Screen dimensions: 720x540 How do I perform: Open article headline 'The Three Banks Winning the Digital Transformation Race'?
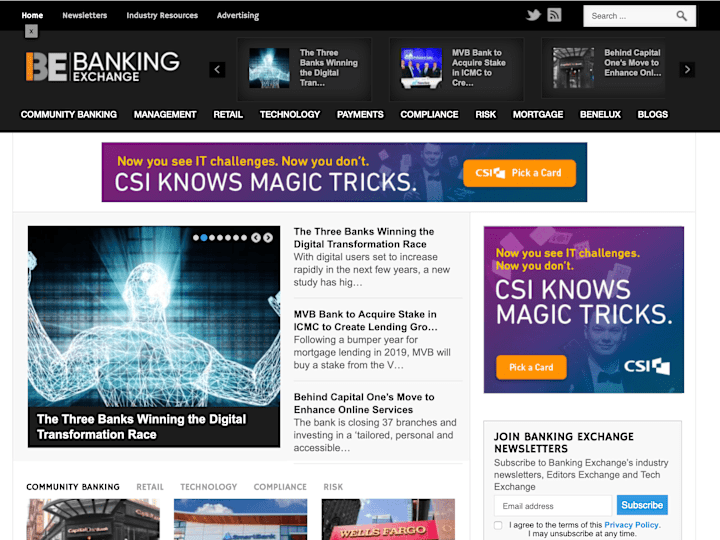pos(364,238)
